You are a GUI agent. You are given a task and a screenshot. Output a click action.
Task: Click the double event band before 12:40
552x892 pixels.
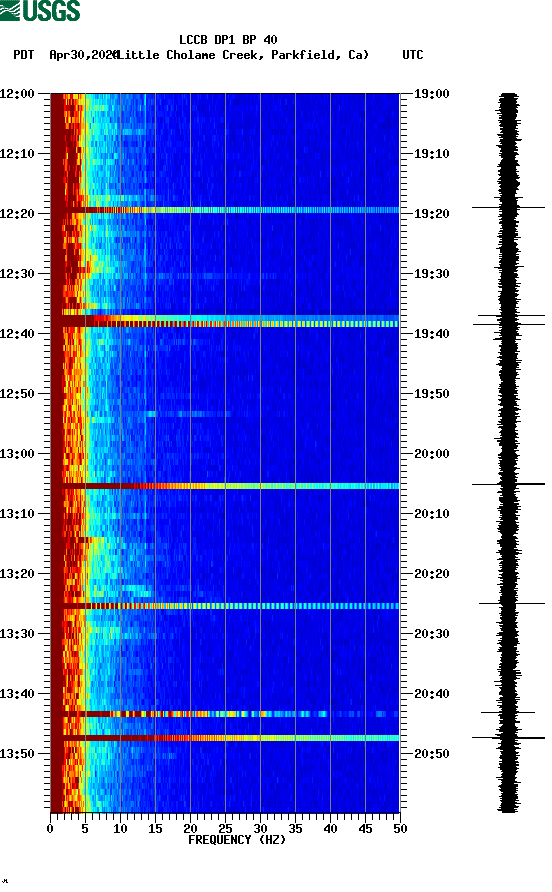coord(225,321)
